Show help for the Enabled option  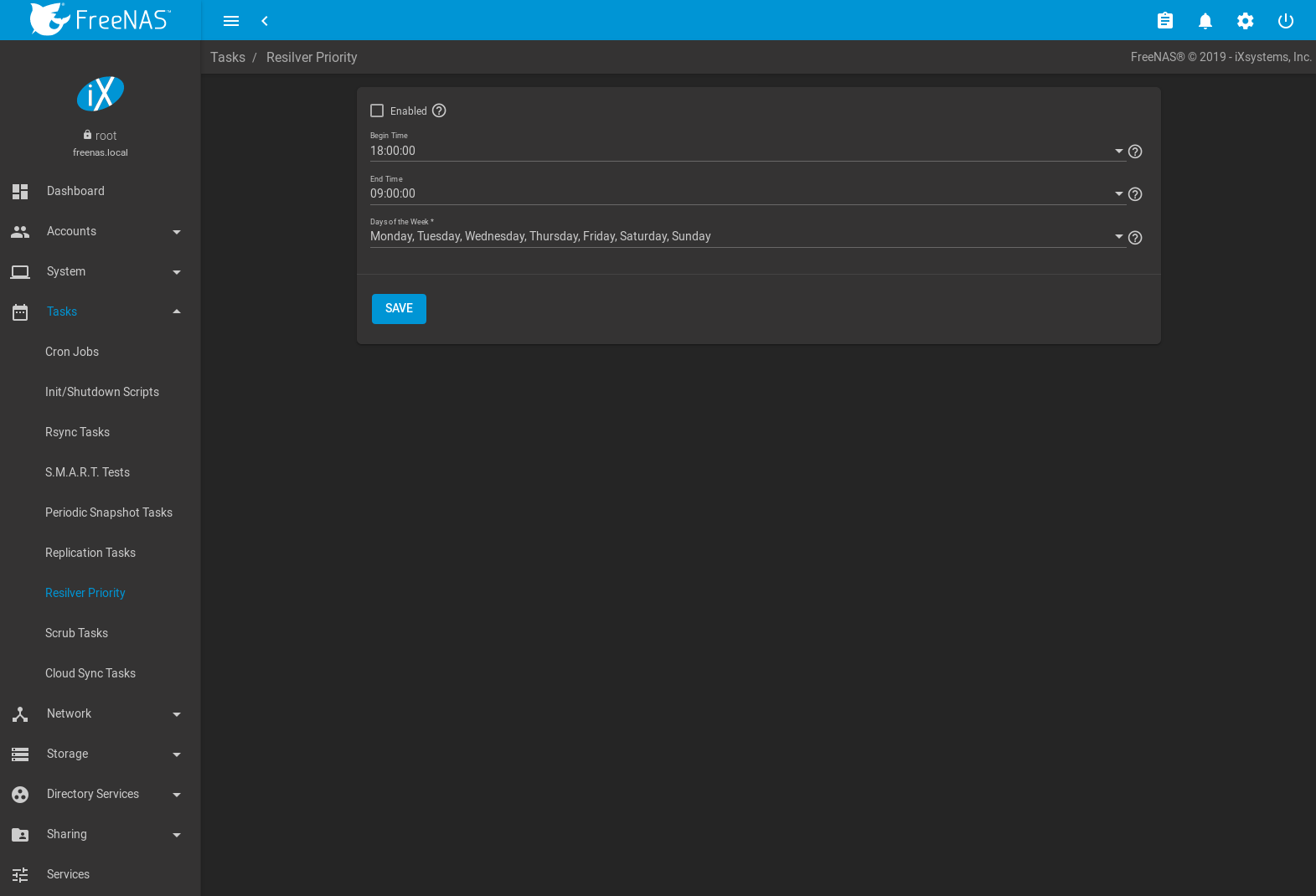click(x=439, y=111)
